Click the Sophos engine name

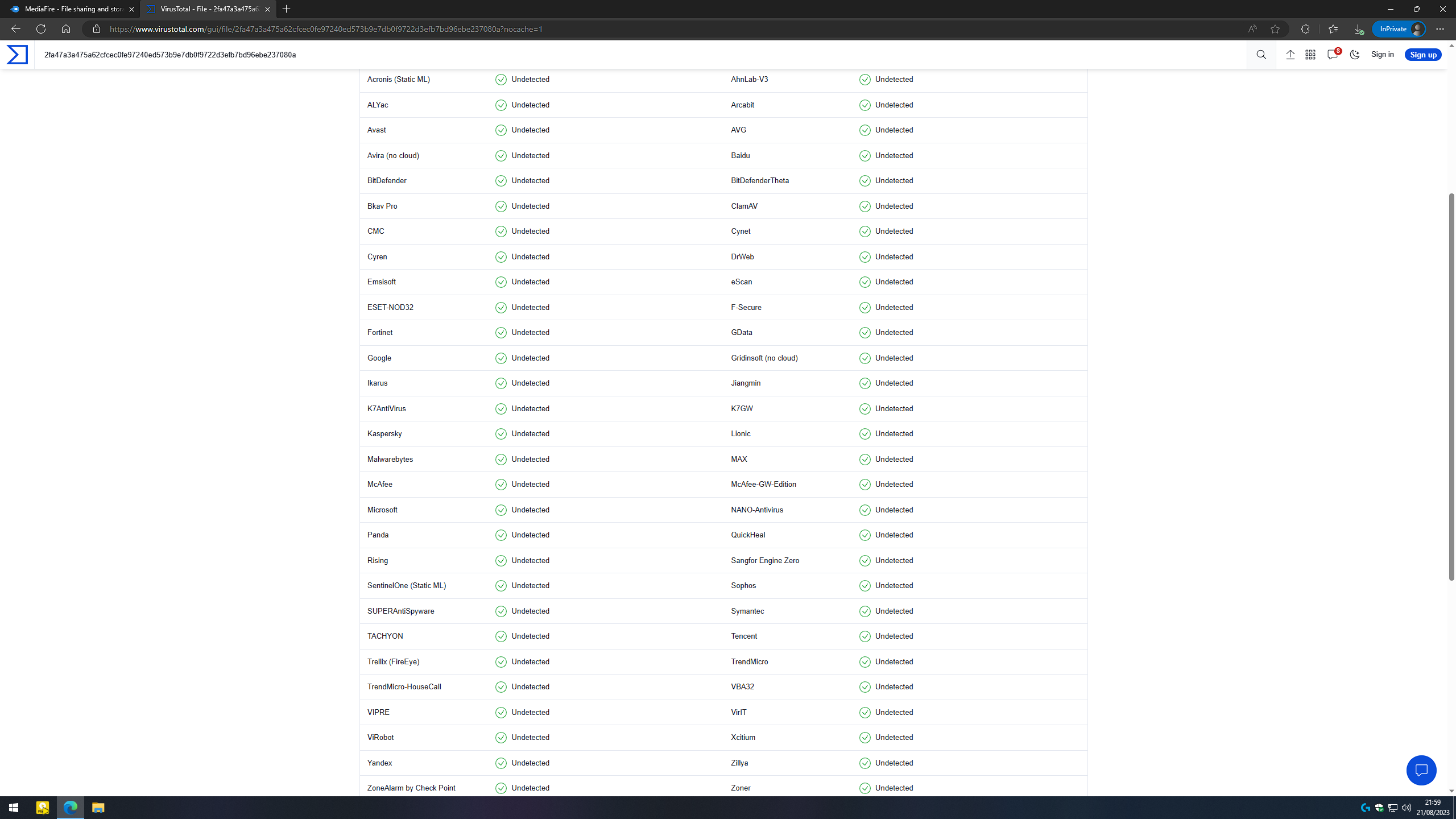(x=743, y=585)
